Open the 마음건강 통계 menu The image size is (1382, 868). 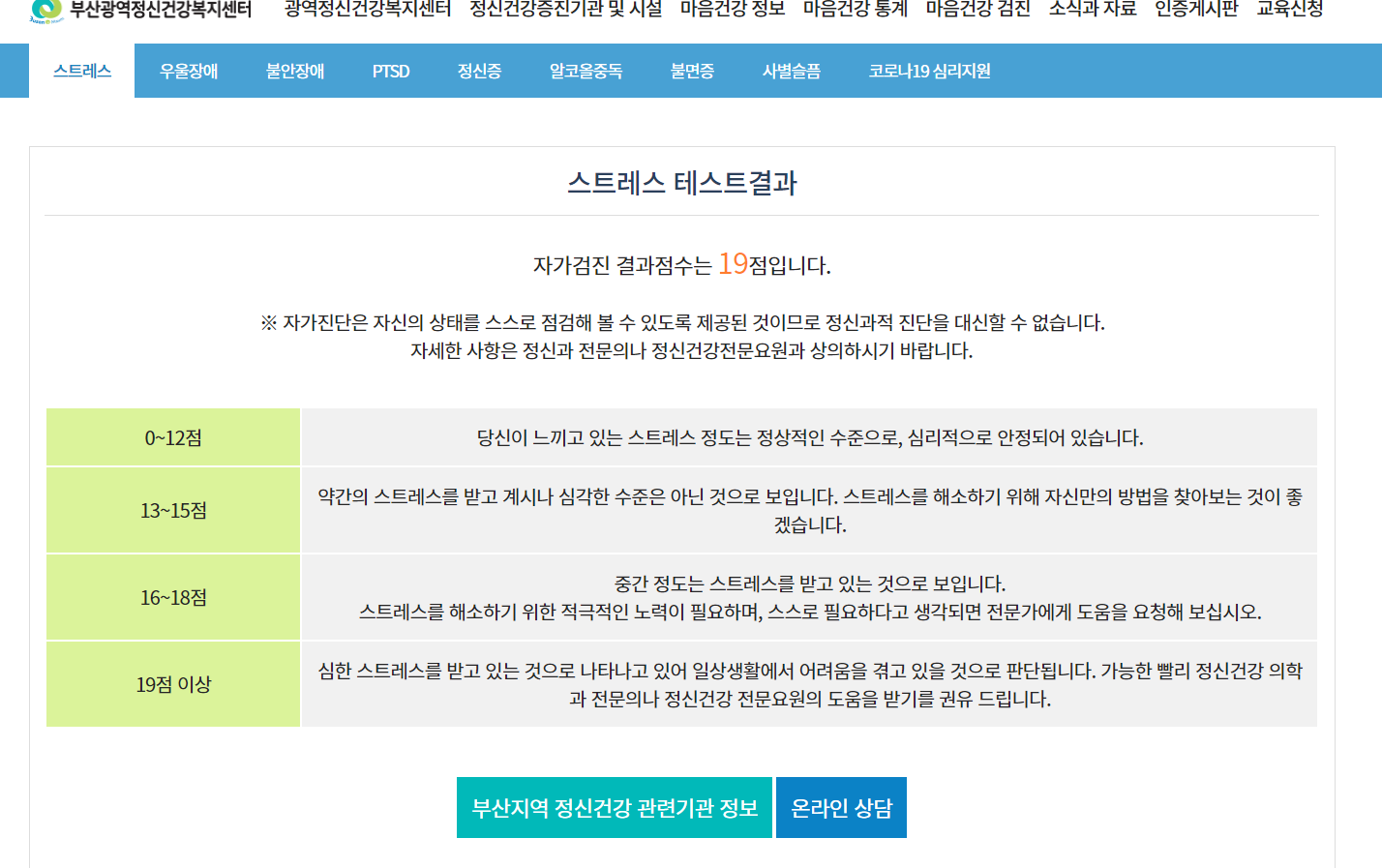pos(856,10)
